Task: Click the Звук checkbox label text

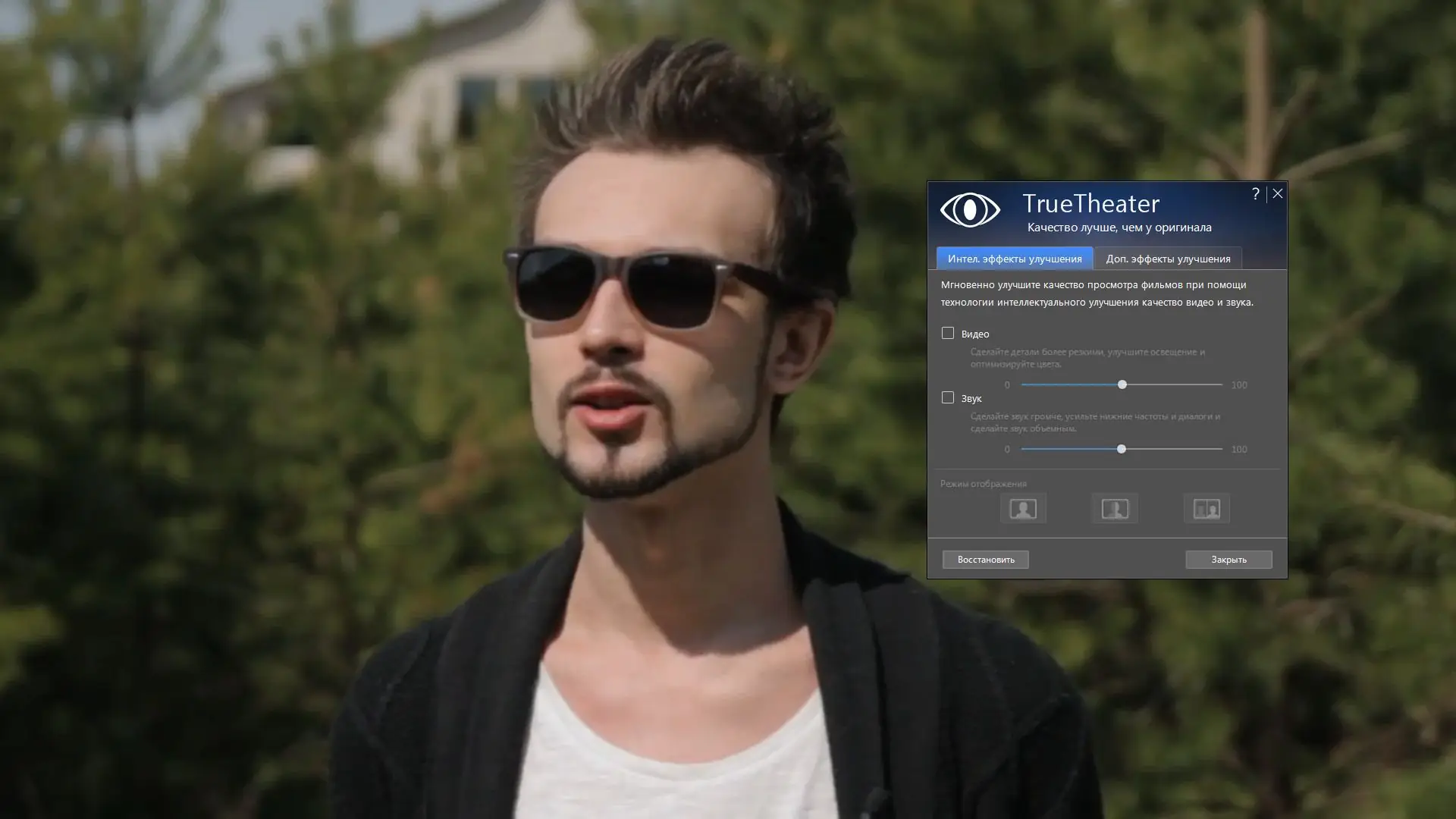Action: [971, 398]
